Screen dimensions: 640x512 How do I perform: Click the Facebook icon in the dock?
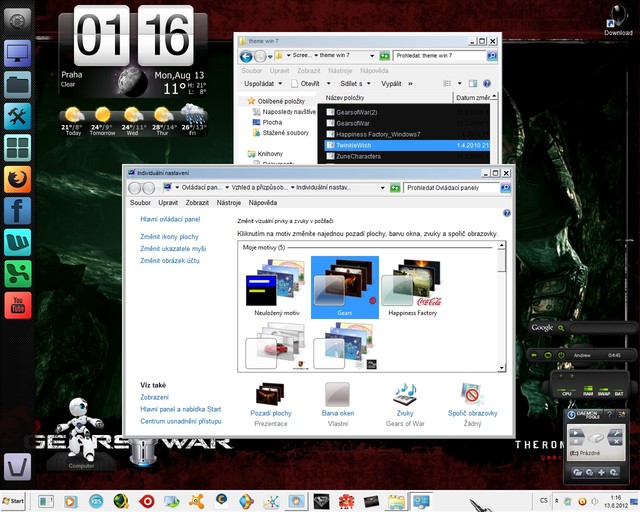pos(18,210)
